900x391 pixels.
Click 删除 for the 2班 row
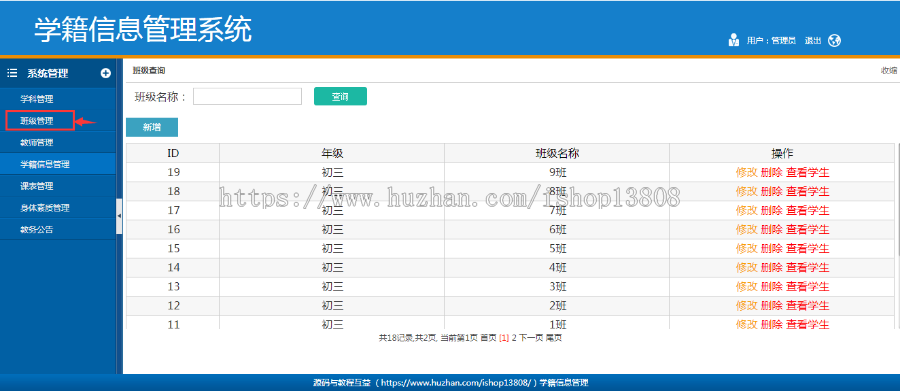[x=771, y=305]
